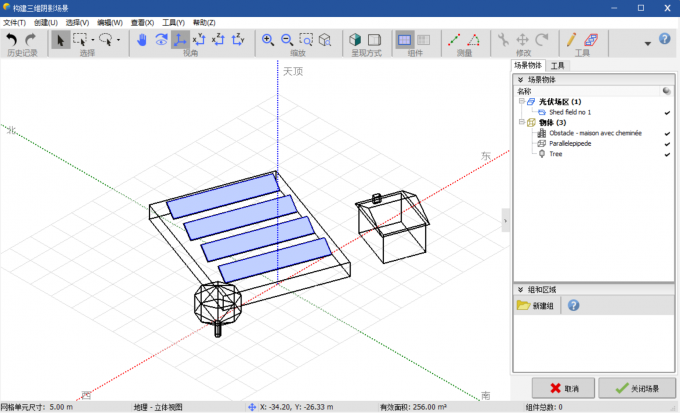
Task: Click the zoom in magnifier
Action: pos(268,40)
